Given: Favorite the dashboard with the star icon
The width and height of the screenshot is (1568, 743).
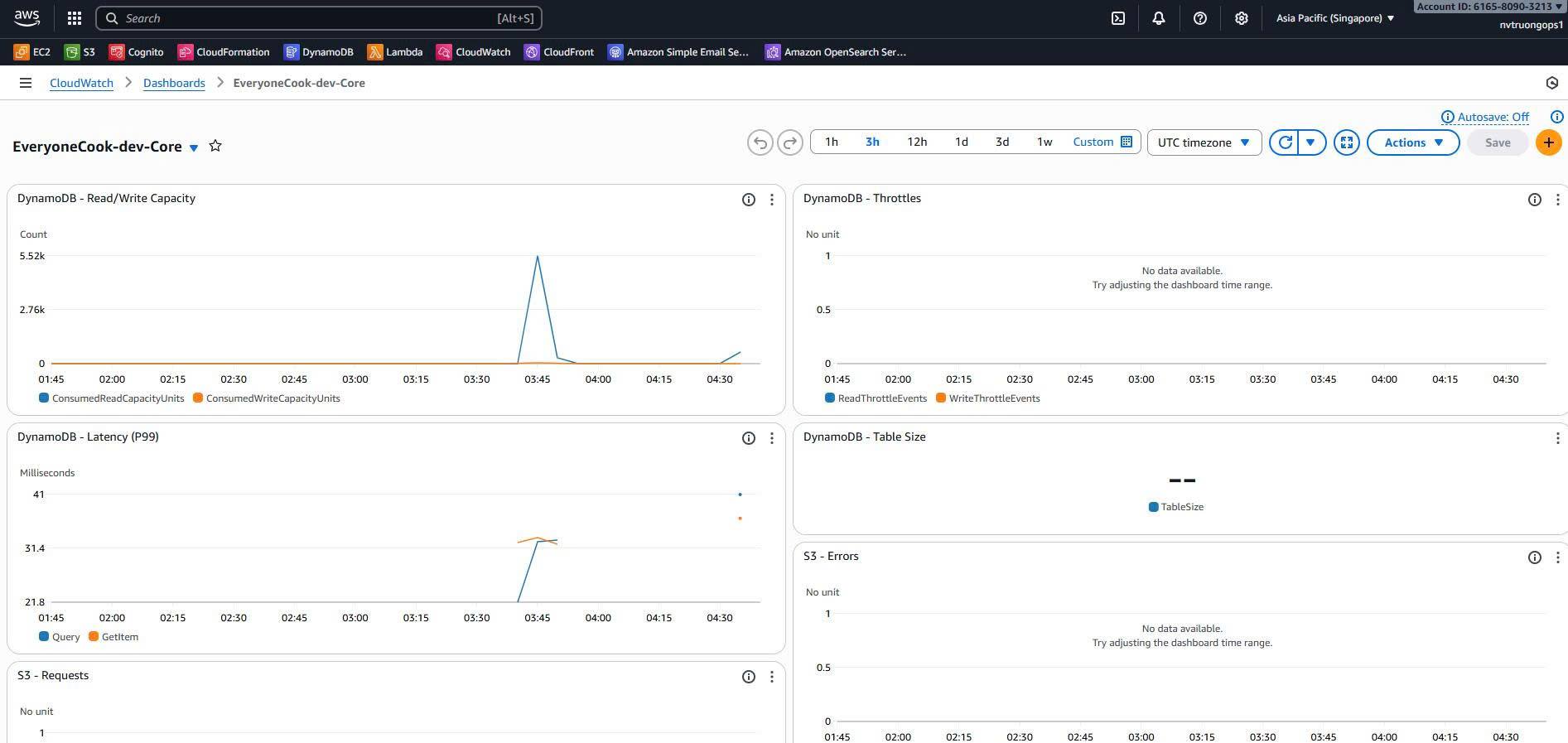Looking at the screenshot, I should 215,146.
